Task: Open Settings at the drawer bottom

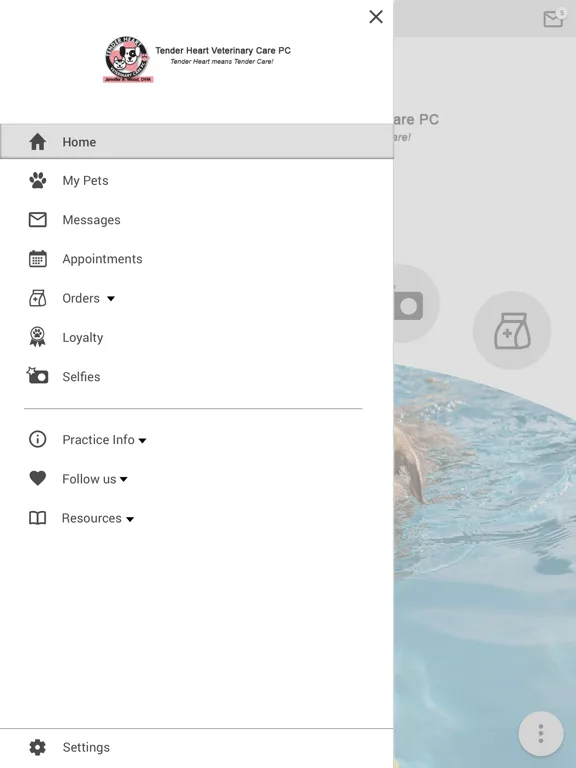Action: [x=196, y=747]
